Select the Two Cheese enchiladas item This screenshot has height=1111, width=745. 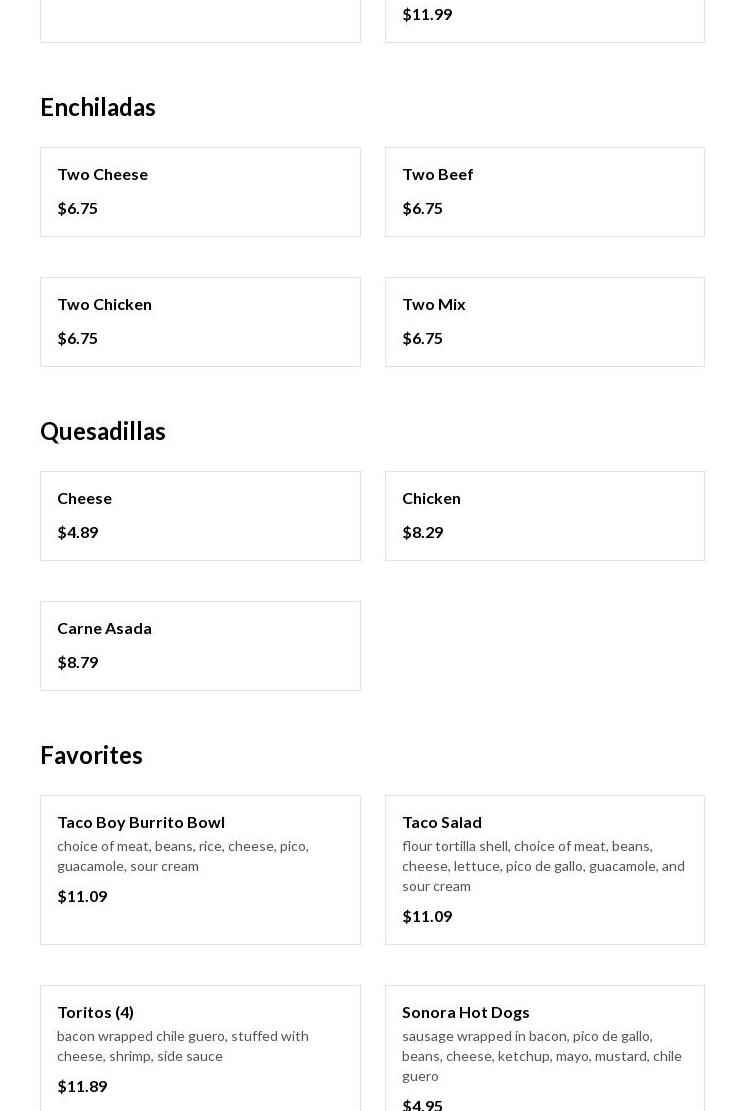pyautogui.click(x=200, y=192)
